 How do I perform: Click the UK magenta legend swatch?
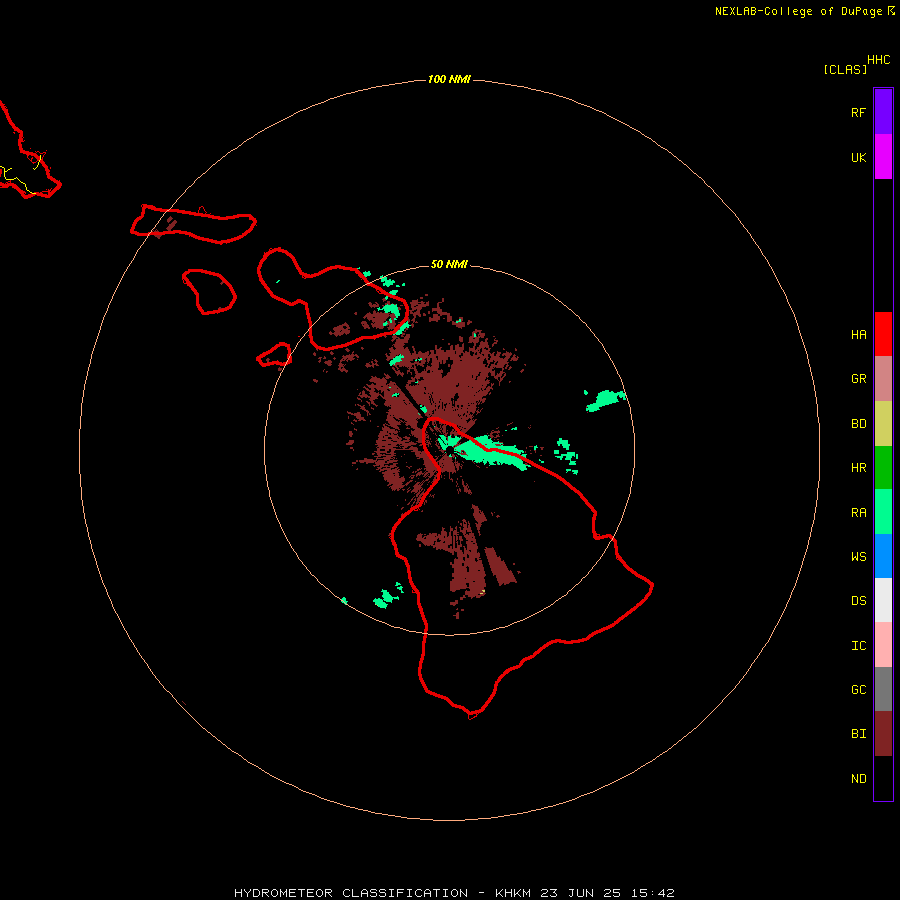tap(883, 157)
